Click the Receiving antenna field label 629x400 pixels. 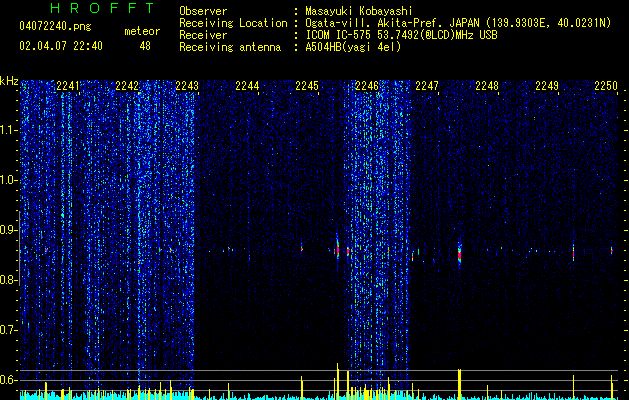[230, 47]
